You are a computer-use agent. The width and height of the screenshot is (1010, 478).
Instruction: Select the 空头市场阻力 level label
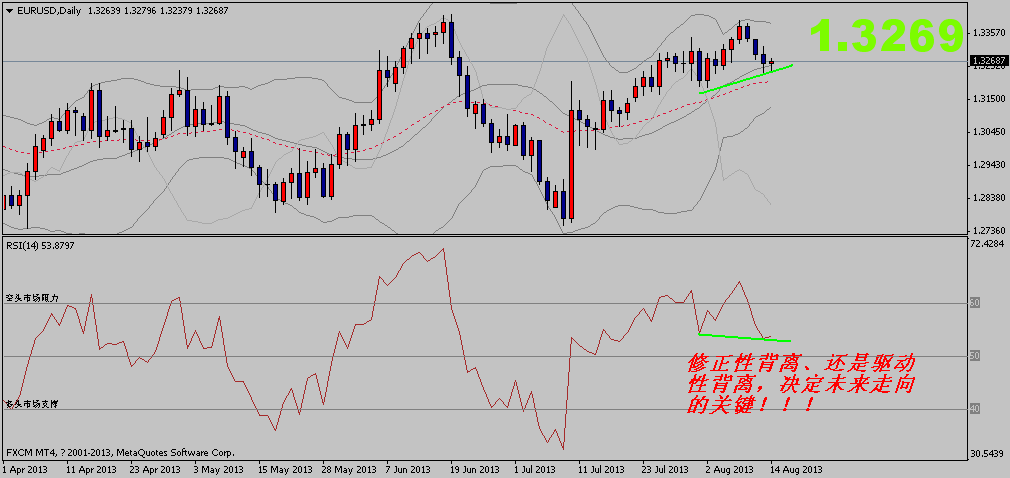(32, 298)
